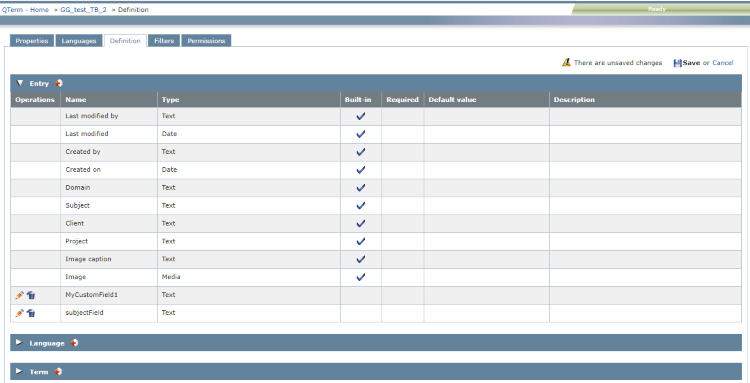Go to QTerm - Home breadcrumb

point(25,10)
